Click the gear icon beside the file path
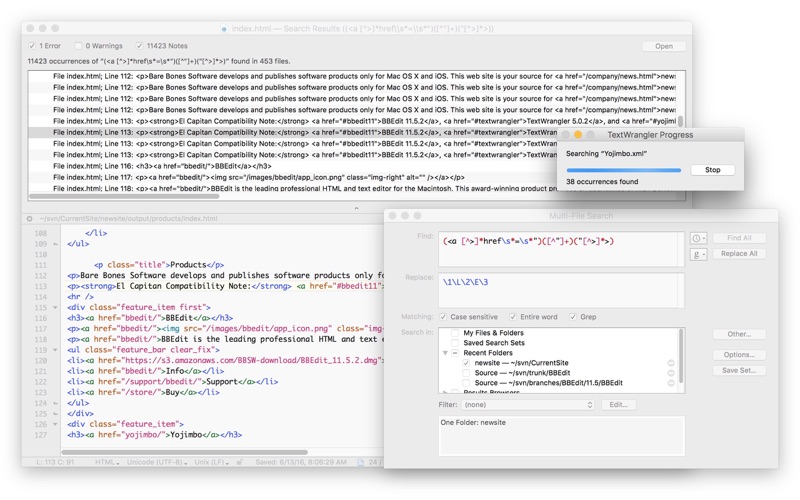This screenshot has height=500, width=800. (30, 218)
